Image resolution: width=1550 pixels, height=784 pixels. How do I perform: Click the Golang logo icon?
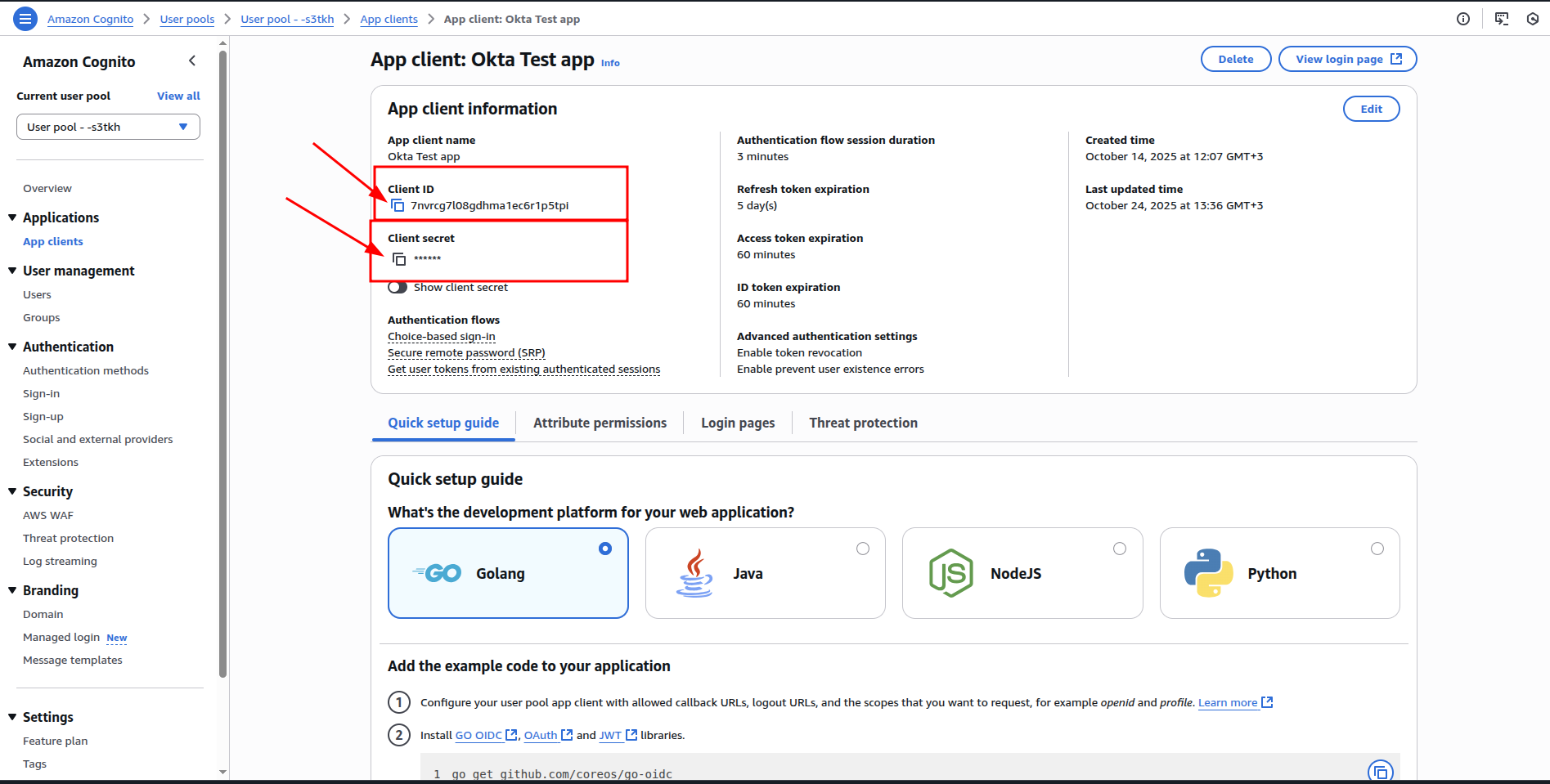point(438,573)
